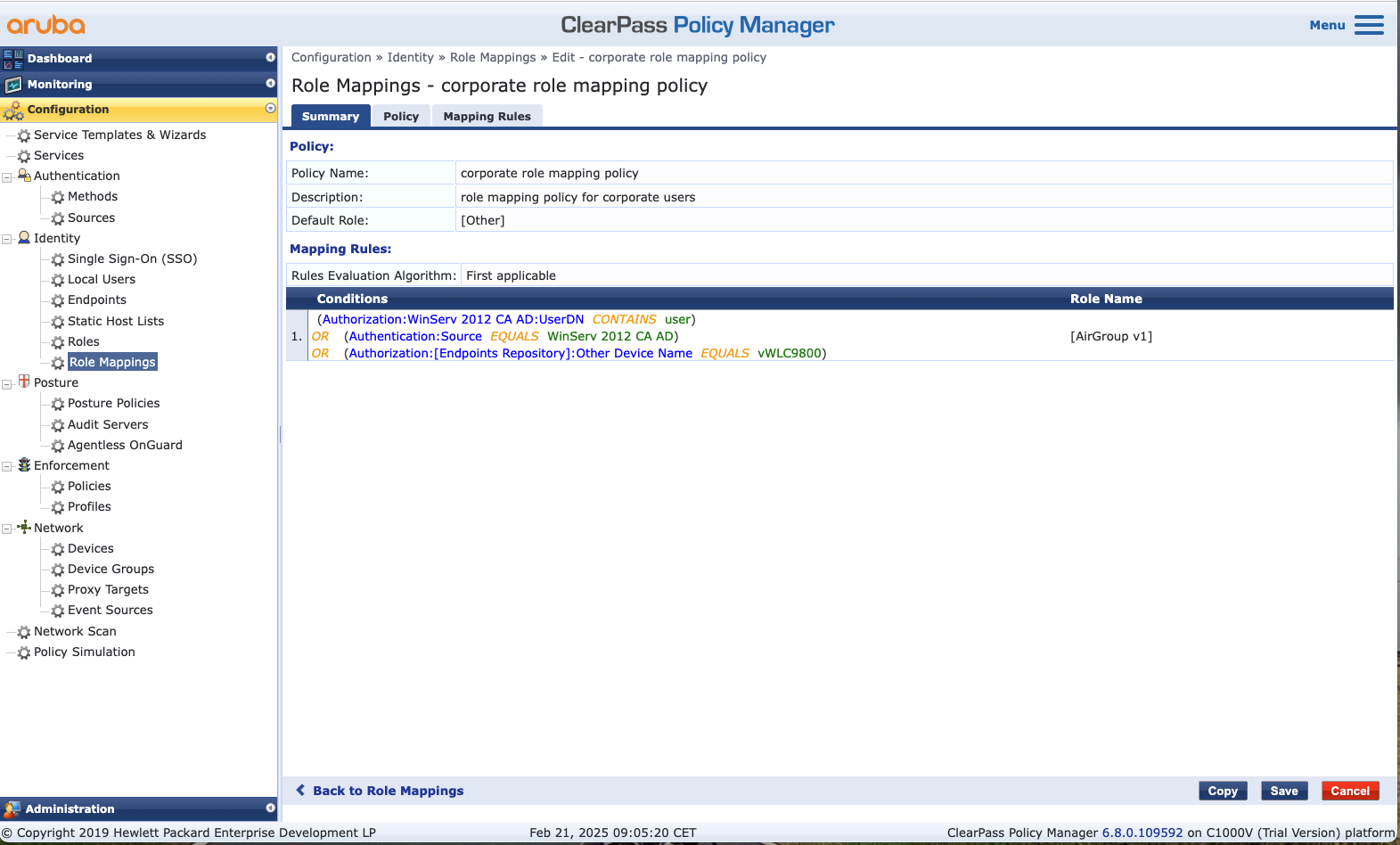The height and width of the screenshot is (845, 1400).
Task: Click the back arrow beside Back to Role Mappings
Action: point(300,791)
